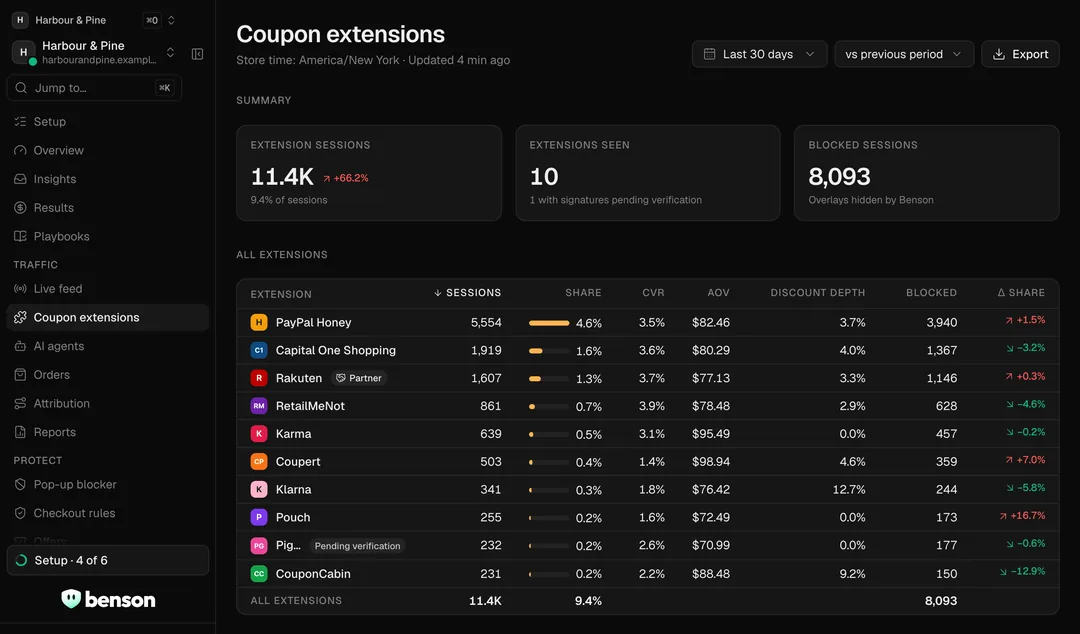Click the AI agents robot icon
Screen dimensions: 1080x634
(20, 346)
